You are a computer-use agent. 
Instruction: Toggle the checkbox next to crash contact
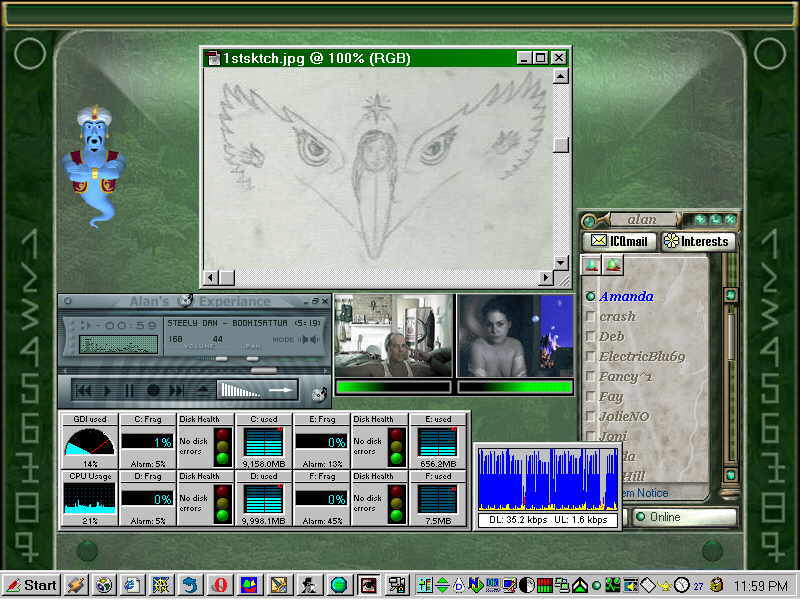coord(591,317)
